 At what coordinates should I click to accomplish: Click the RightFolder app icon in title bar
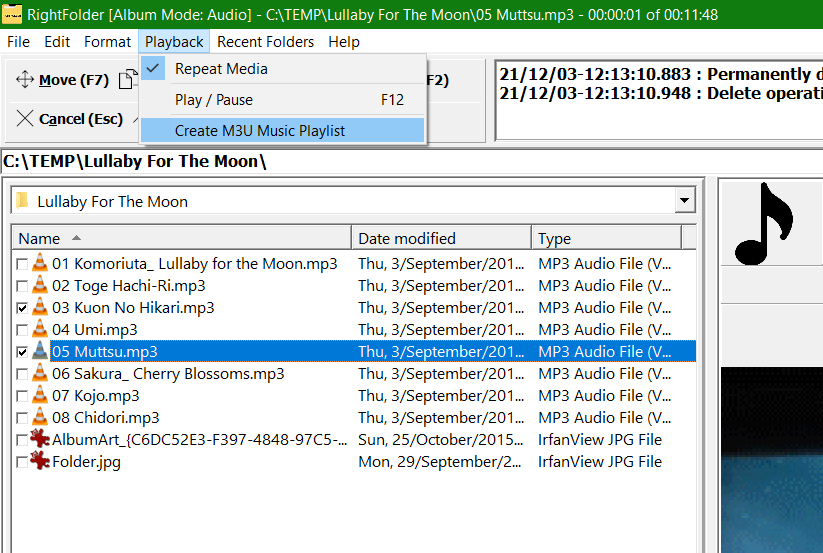(x=12, y=14)
